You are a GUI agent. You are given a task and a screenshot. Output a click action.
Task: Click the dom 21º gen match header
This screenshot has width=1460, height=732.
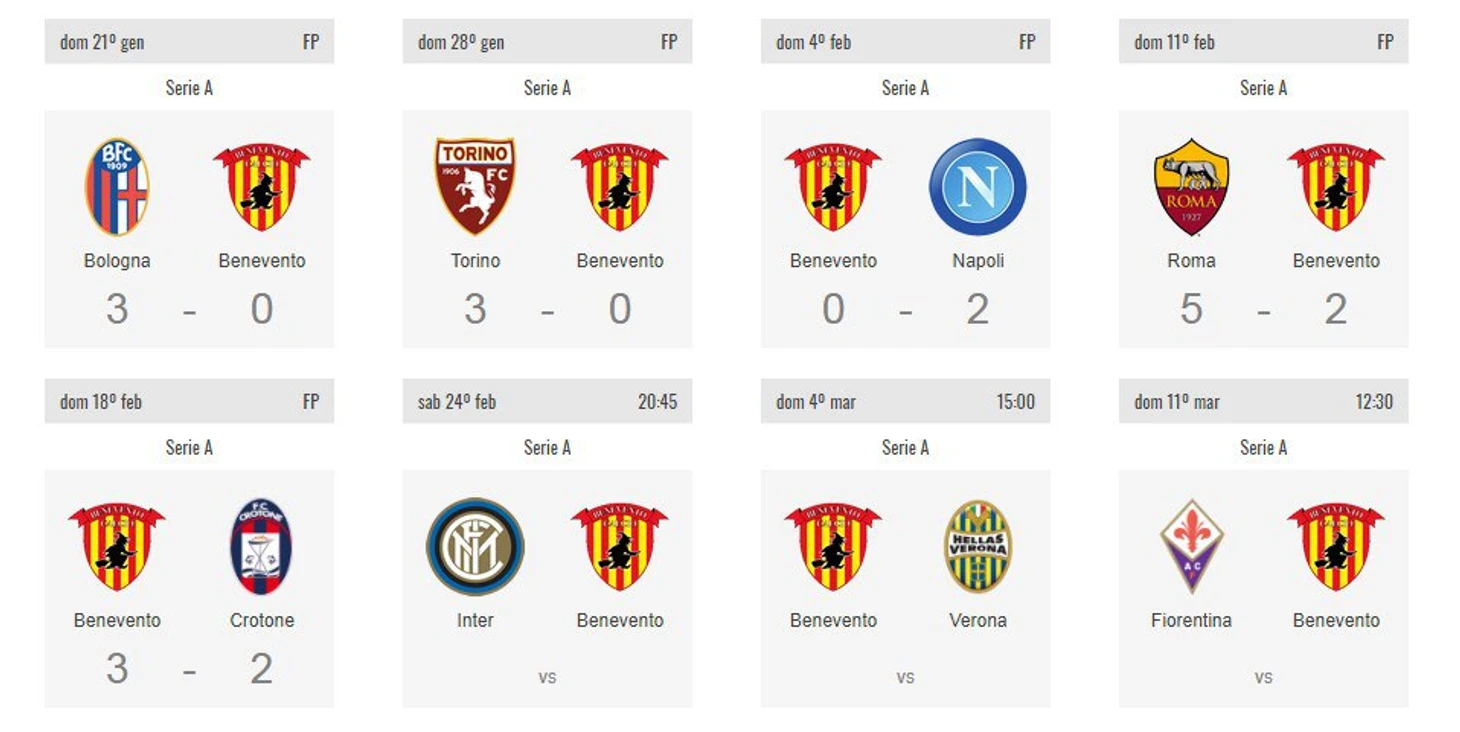[189, 41]
